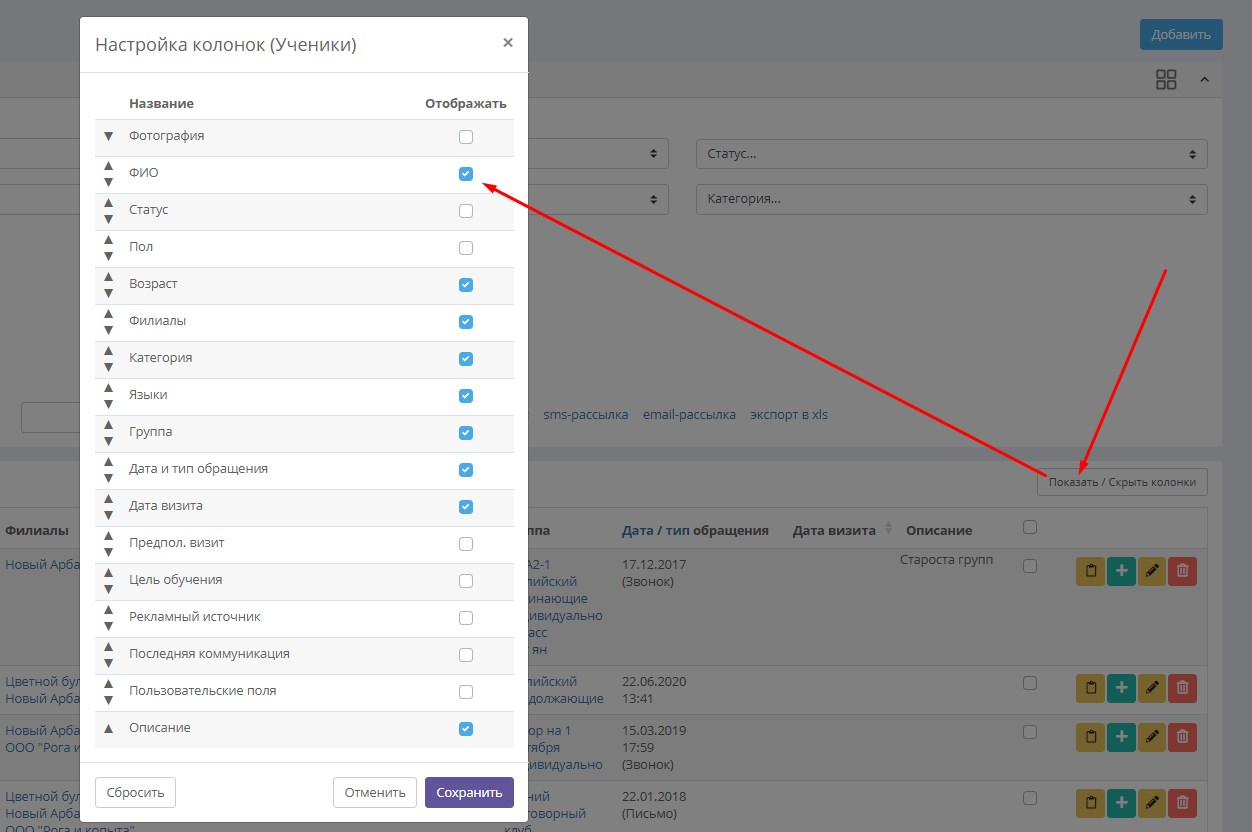Tick the select-all checkbox in table header
The width and height of the screenshot is (1252, 832).
[1030, 527]
